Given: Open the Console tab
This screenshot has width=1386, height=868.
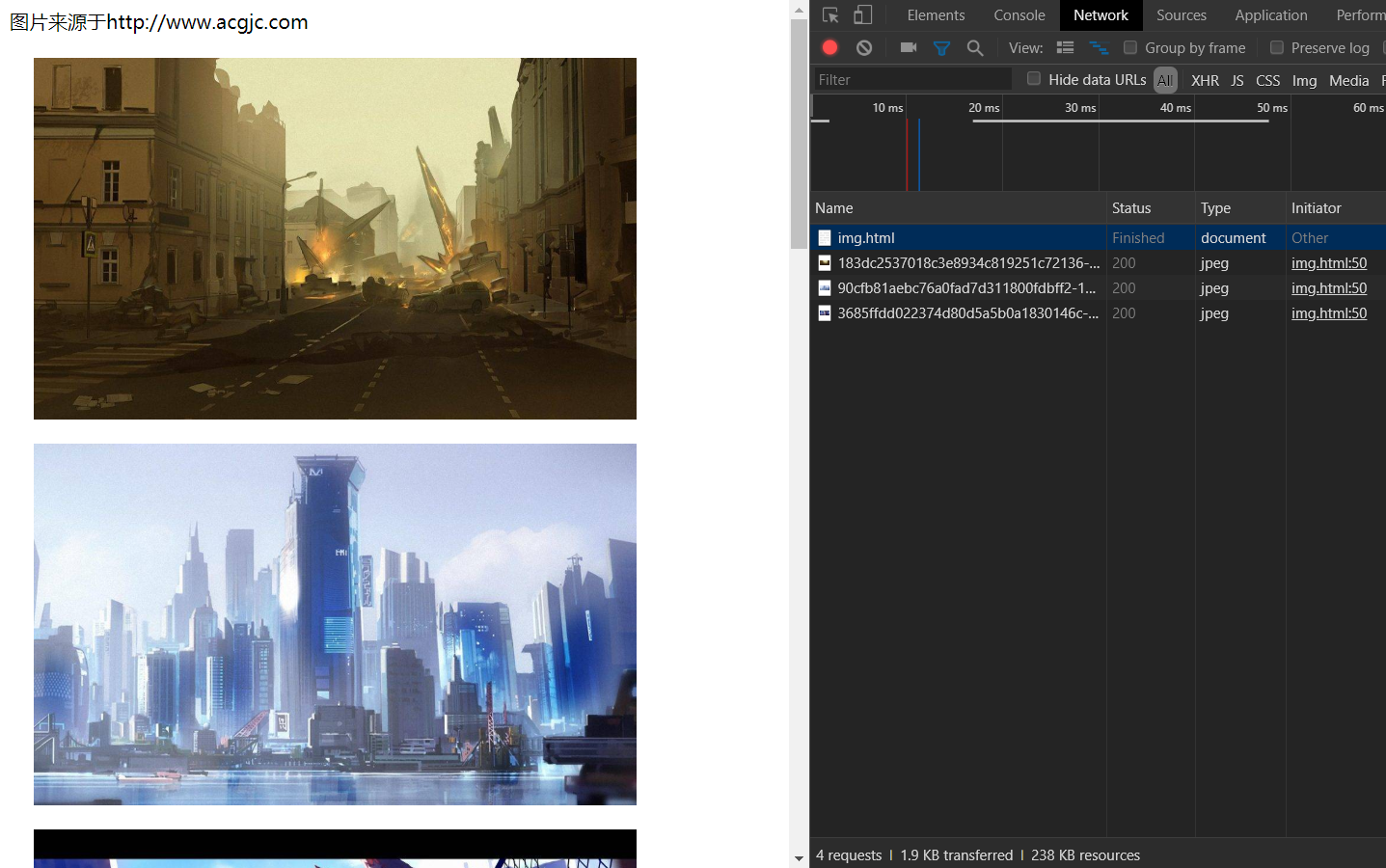Looking at the screenshot, I should [x=1019, y=15].
